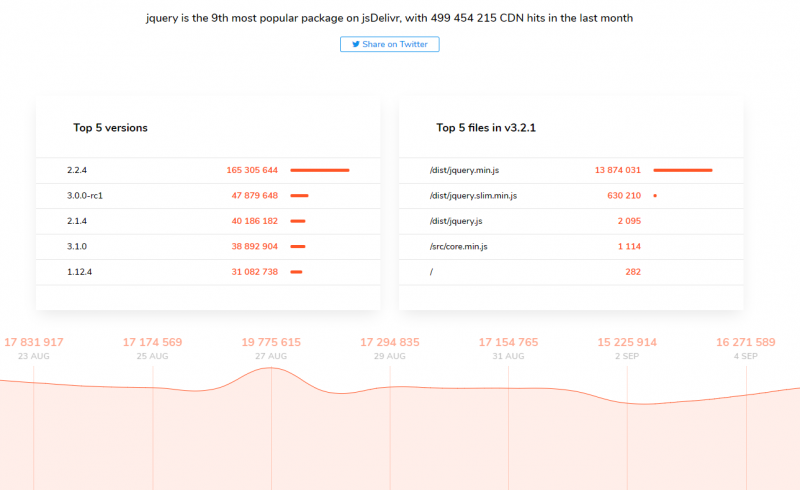Click the Top 5 versions heading
The image size is (800, 490).
110,128
